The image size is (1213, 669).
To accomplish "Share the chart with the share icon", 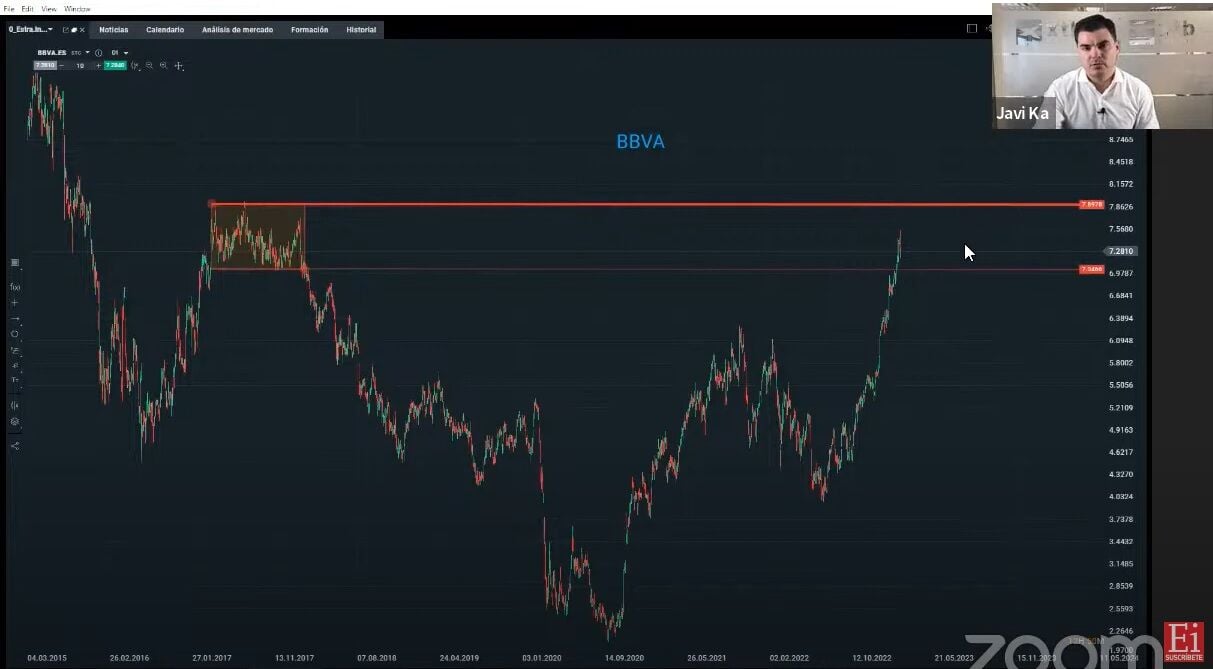I will point(15,446).
